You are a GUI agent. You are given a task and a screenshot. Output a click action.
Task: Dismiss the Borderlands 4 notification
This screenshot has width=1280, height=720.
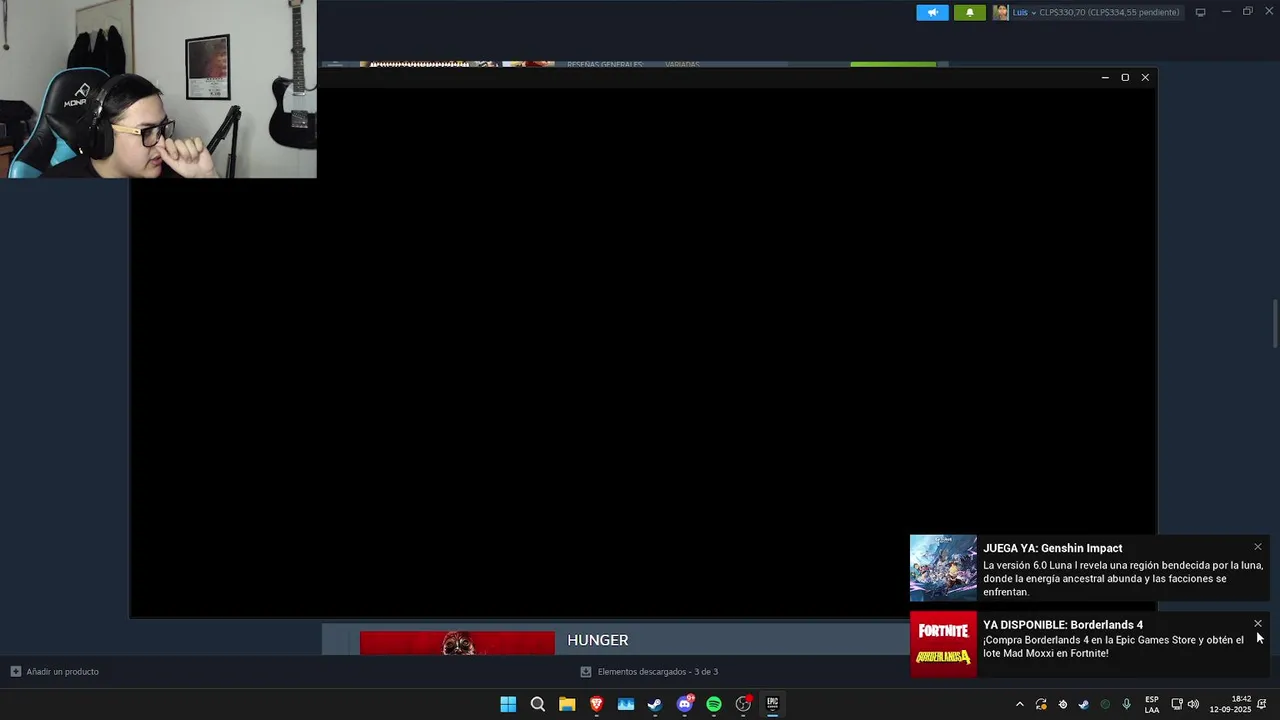click(1258, 624)
